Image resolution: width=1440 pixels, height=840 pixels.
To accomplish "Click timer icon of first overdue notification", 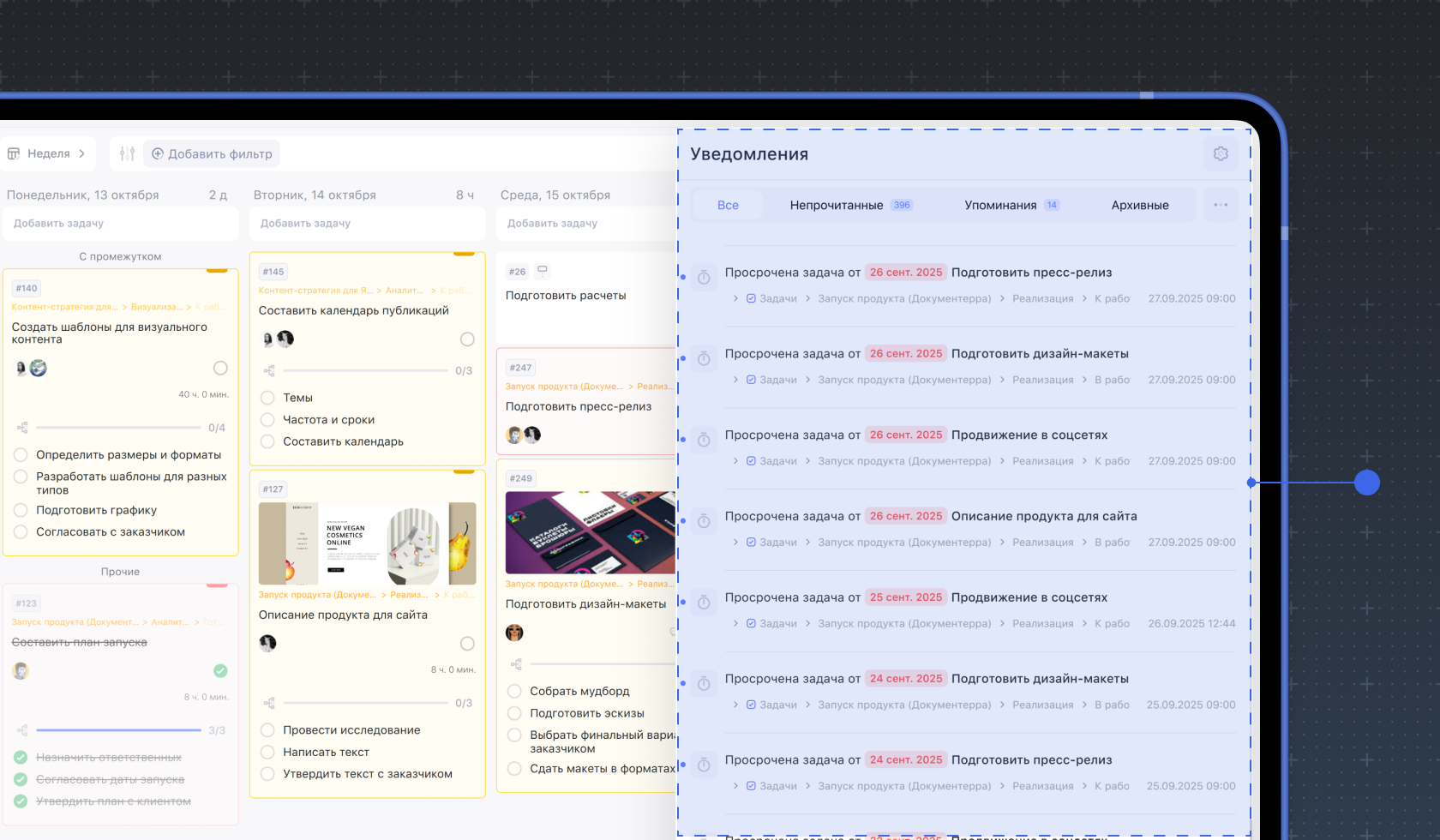I will pyautogui.click(x=704, y=278).
